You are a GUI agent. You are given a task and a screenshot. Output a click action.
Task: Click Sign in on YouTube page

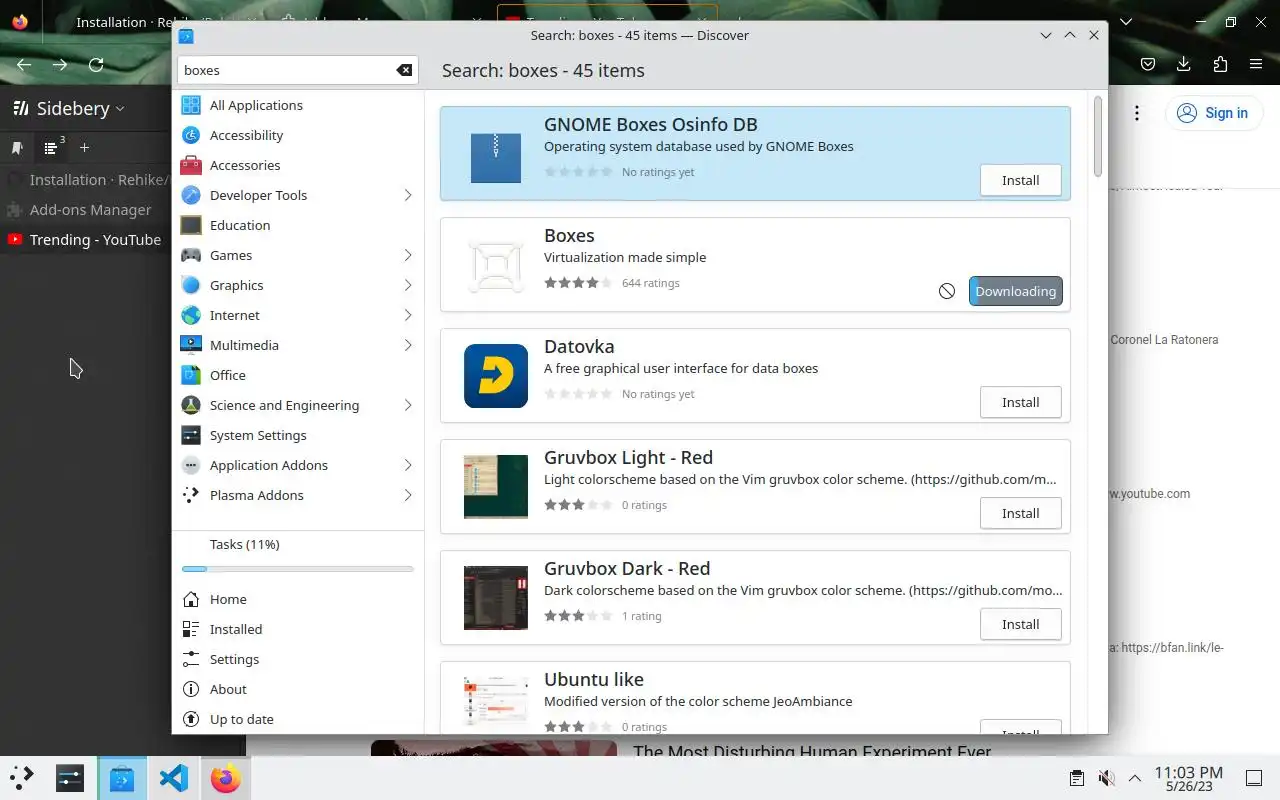(x=1212, y=113)
